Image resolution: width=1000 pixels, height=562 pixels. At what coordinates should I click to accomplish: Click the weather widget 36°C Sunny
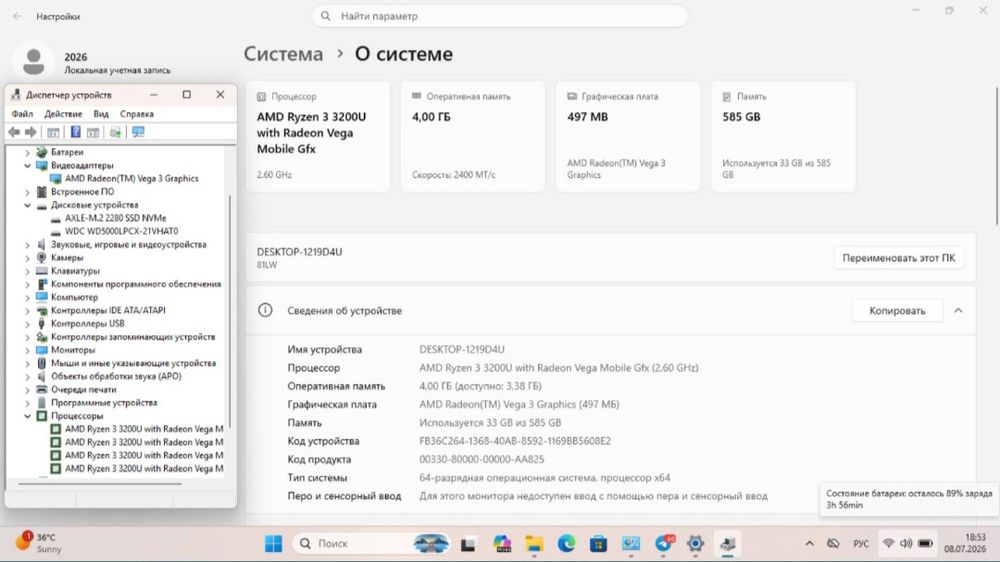coord(38,543)
